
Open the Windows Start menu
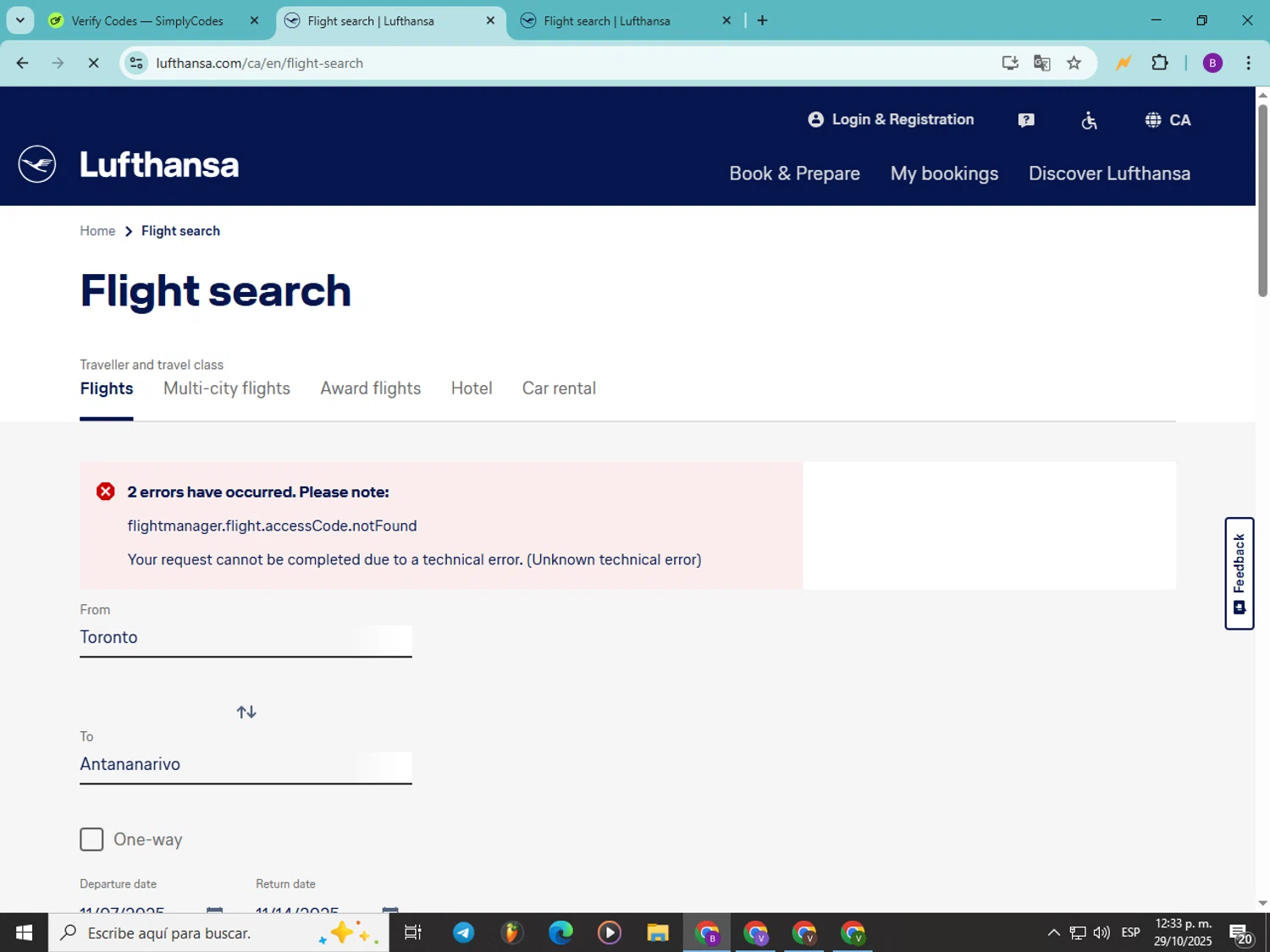pos(24,933)
